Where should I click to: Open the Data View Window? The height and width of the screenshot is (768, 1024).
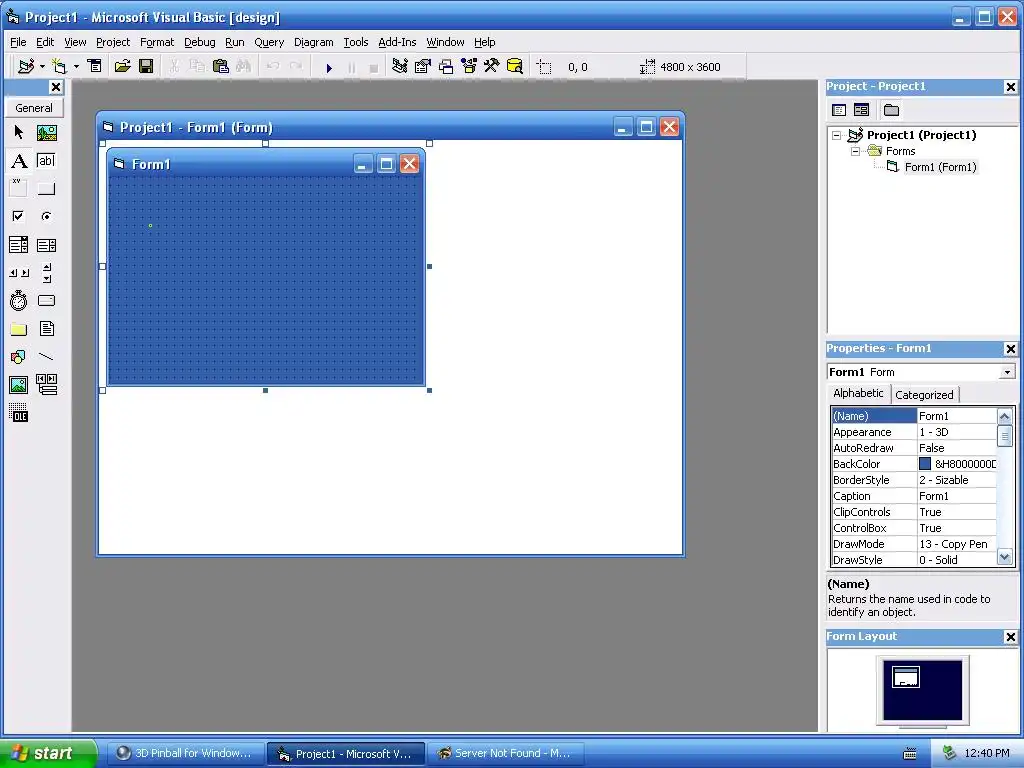pos(515,66)
